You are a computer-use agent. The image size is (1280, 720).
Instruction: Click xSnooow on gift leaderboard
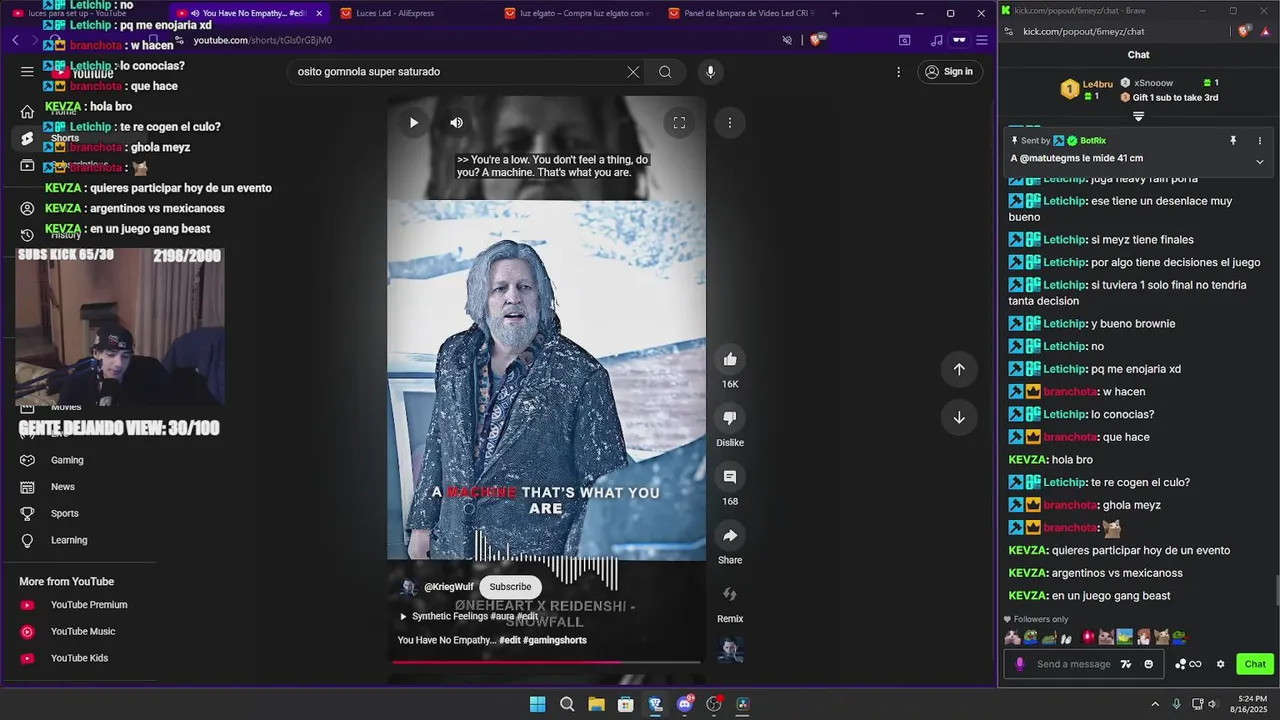1153,83
